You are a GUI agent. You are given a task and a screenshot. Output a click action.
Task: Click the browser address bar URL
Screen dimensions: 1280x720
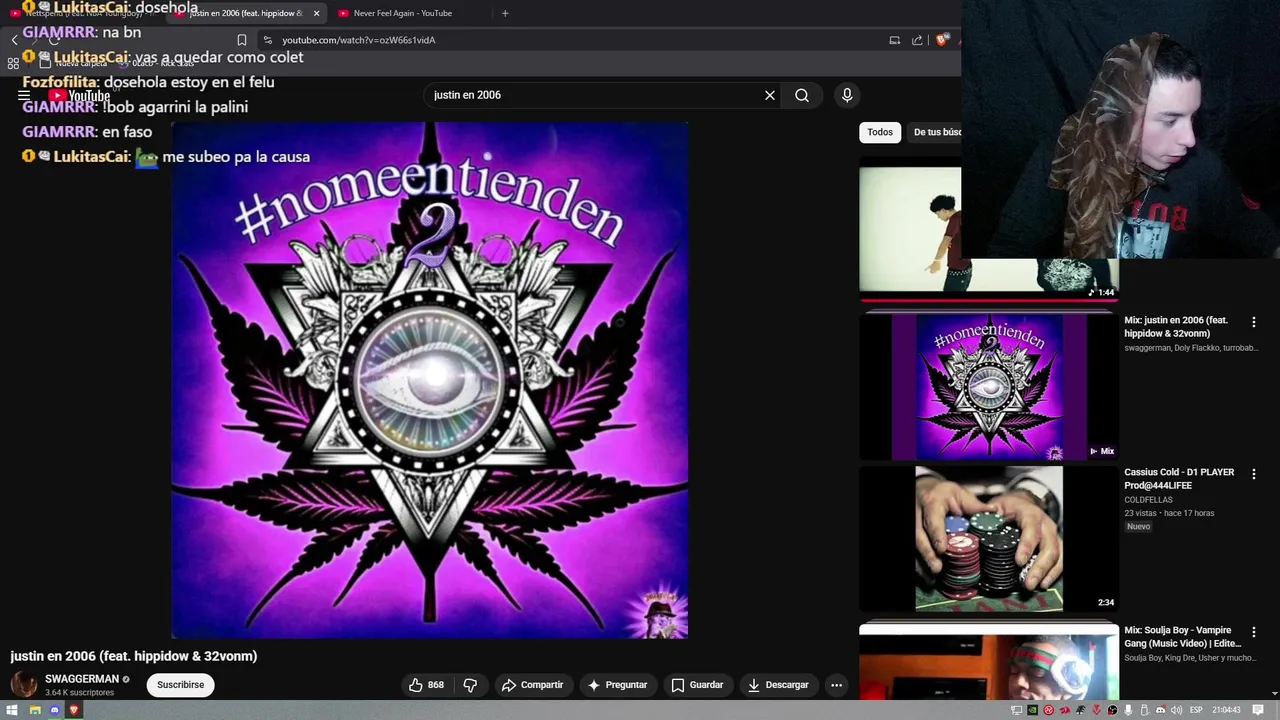(x=358, y=40)
